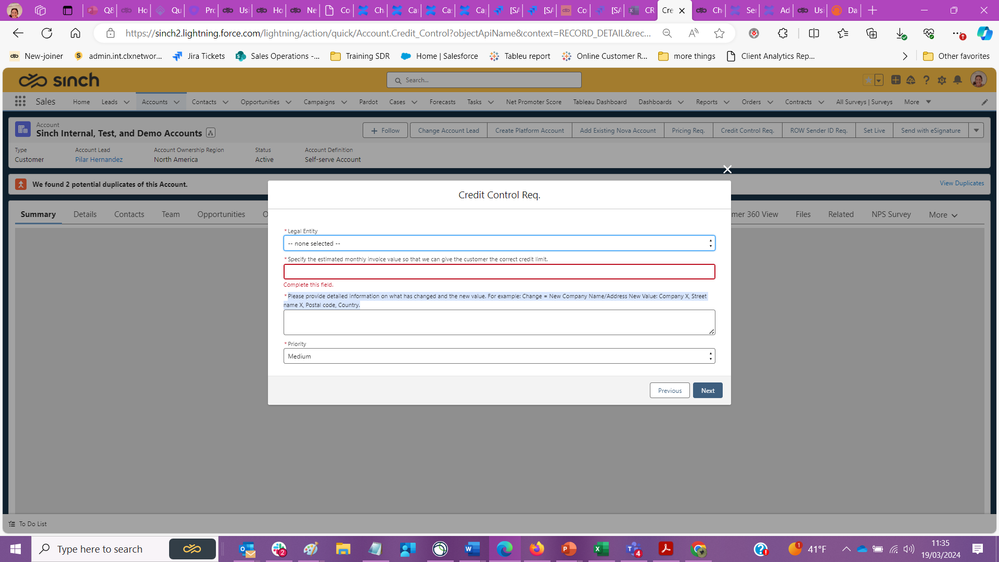Image resolution: width=999 pixels, height=562 pixels.
Task: Click the Previous button in the dialog
Action: (670, 391)
